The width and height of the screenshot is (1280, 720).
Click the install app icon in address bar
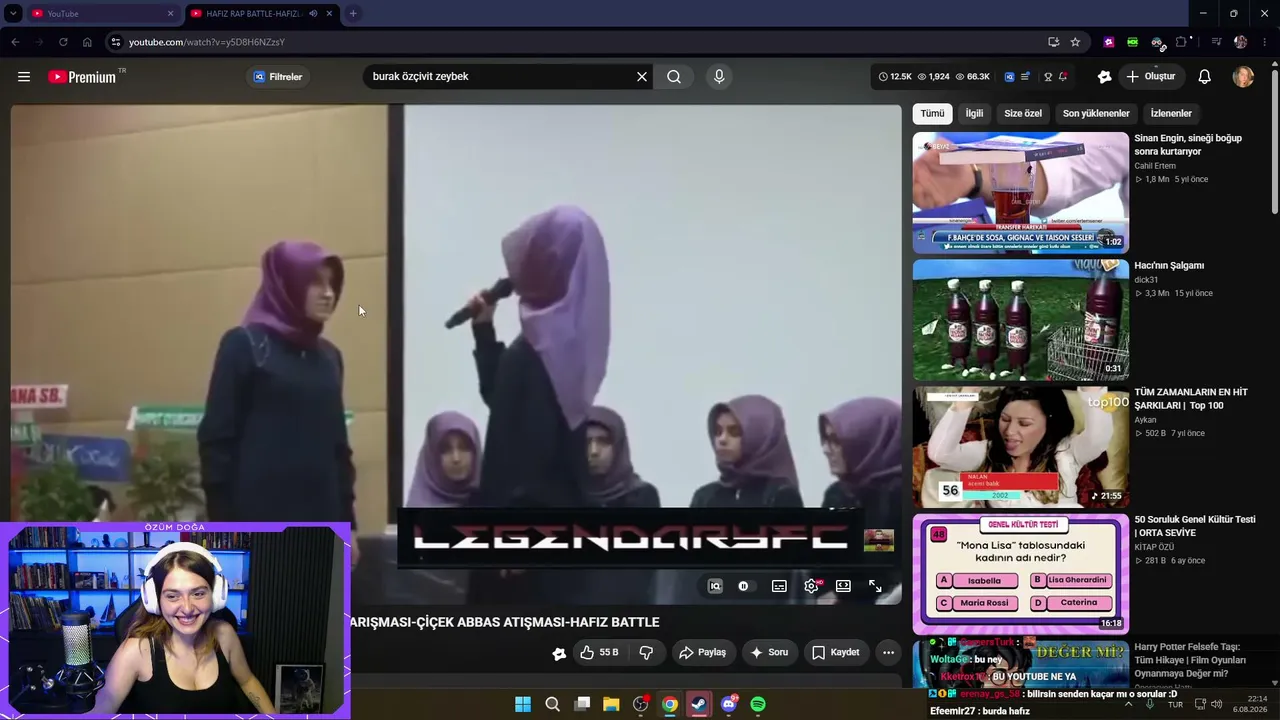click(1053, 42)
